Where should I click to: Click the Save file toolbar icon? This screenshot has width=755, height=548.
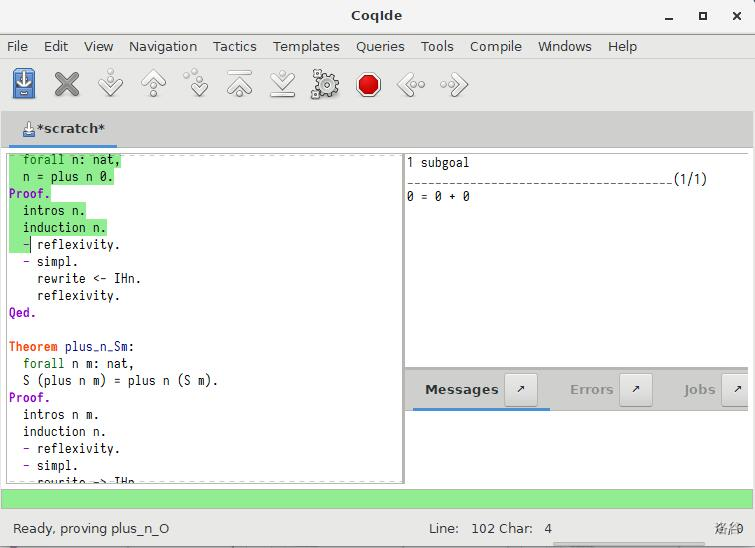tap(24, 84)
